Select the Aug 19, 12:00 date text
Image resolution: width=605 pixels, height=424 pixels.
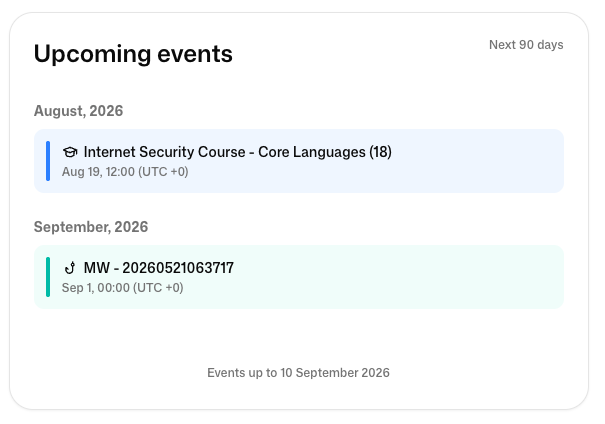pyautogui.click(x=98, y=172)
